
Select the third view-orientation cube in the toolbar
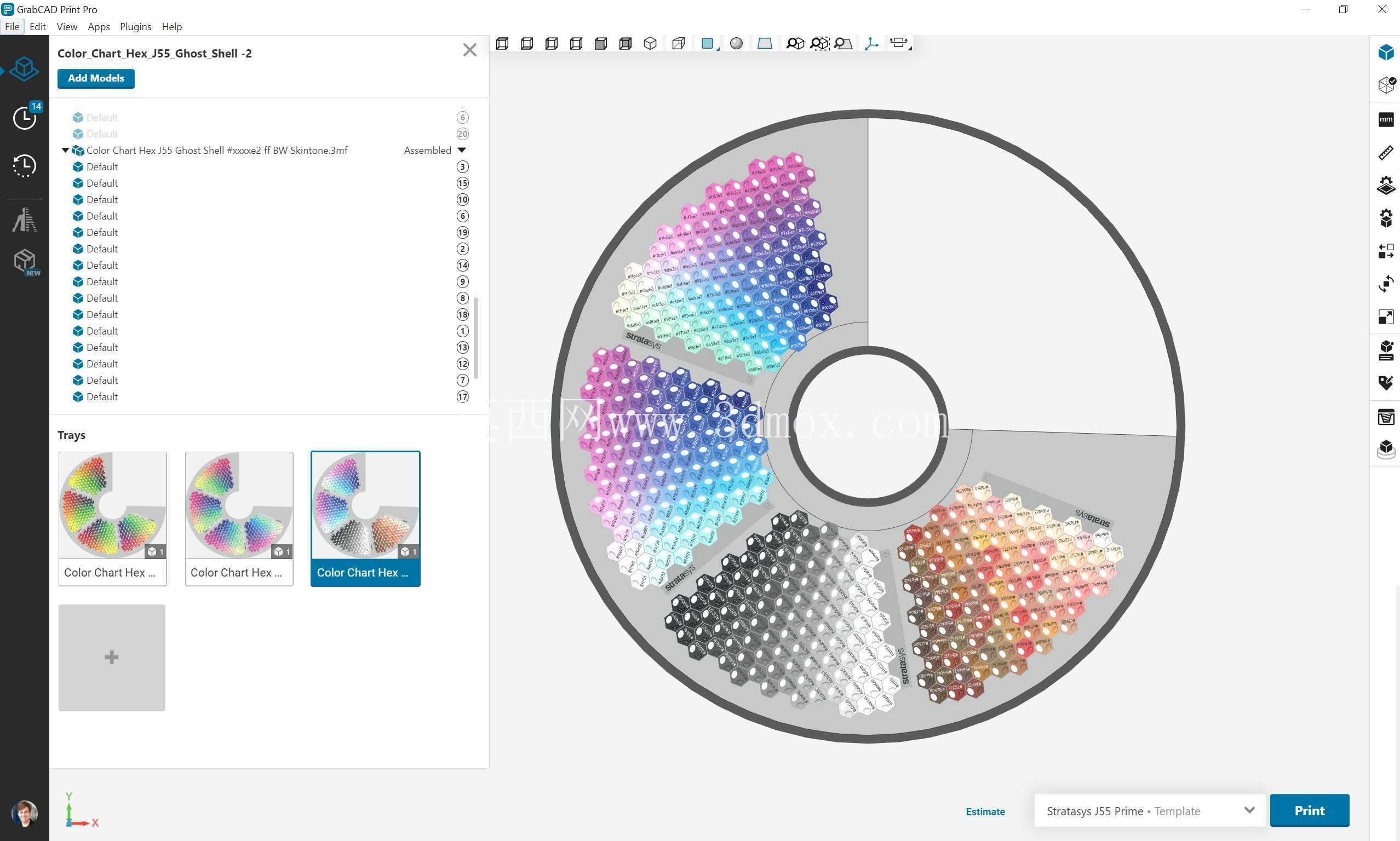click(x=552, y=44)
